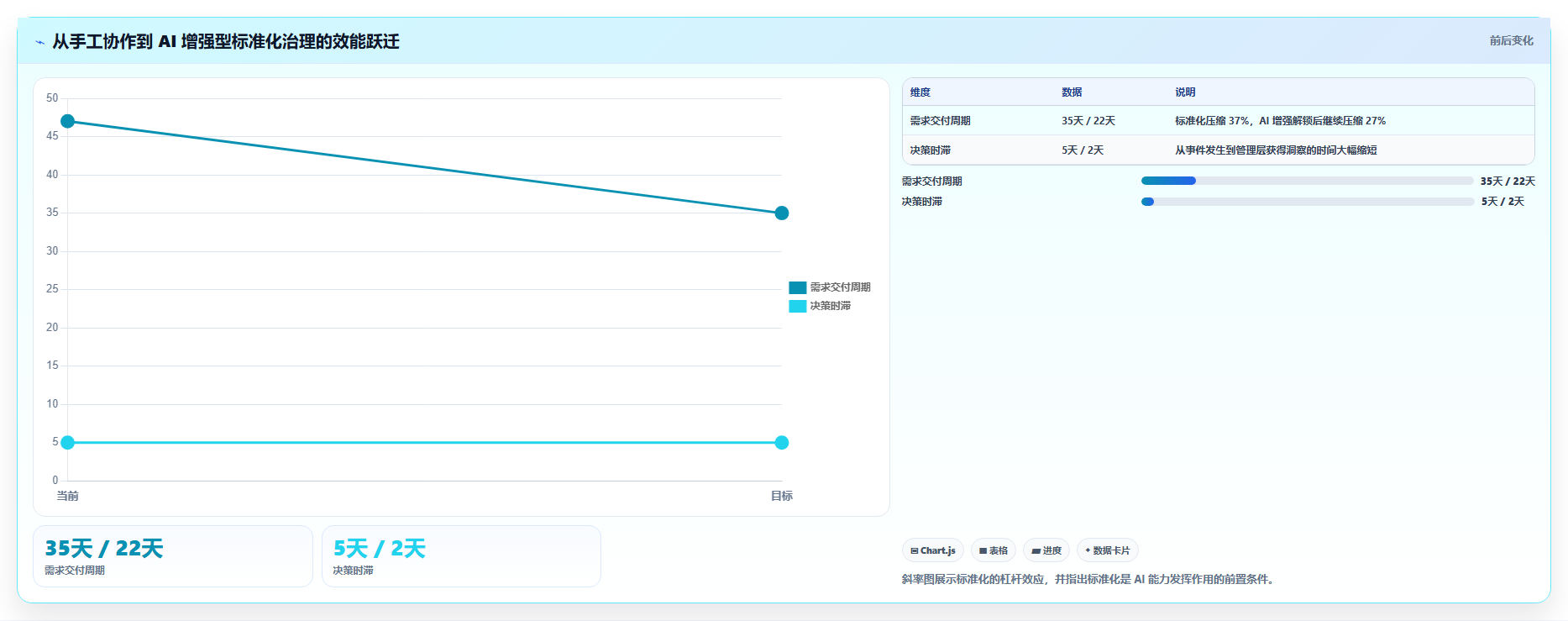Click the 决策时滞 label beside its progress bar
The image size is (1568, 621).
(922, 202)
